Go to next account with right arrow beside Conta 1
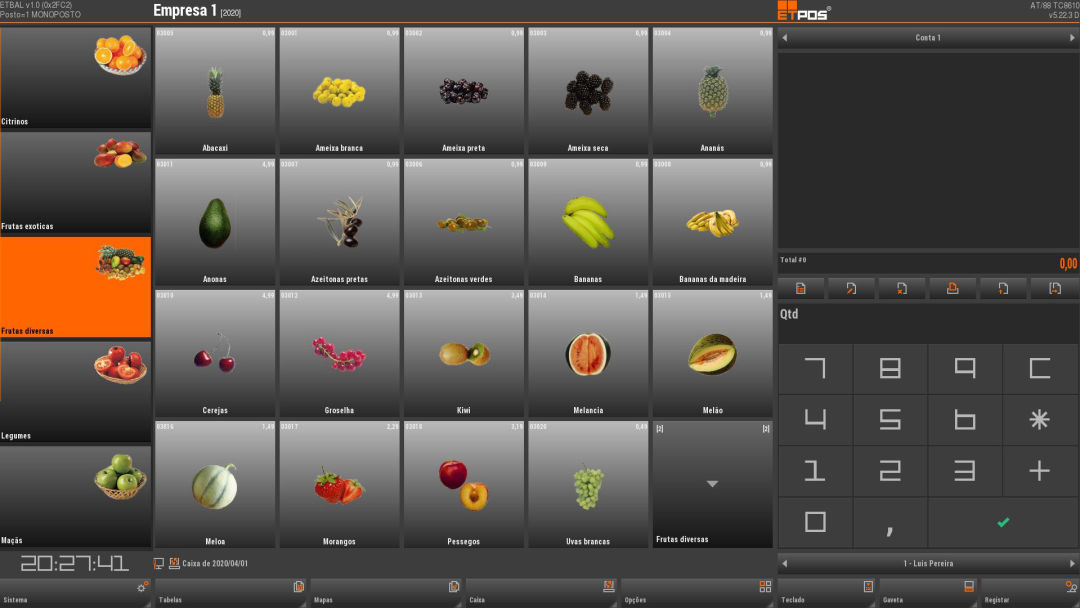The image size is (1080, 608). click(1072, 38)
